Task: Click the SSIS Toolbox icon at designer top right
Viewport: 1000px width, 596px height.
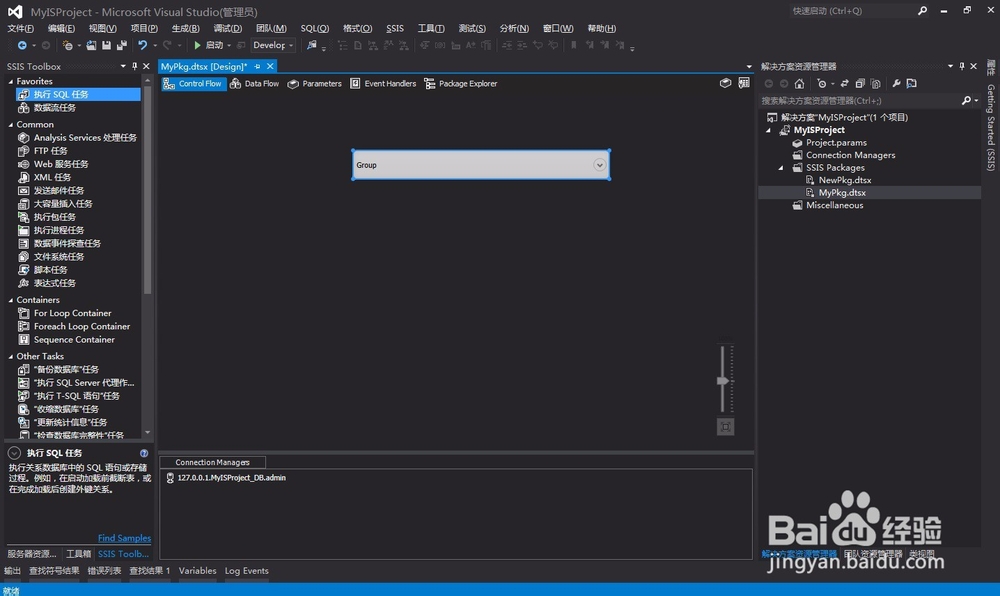Action: pos(725,84)
